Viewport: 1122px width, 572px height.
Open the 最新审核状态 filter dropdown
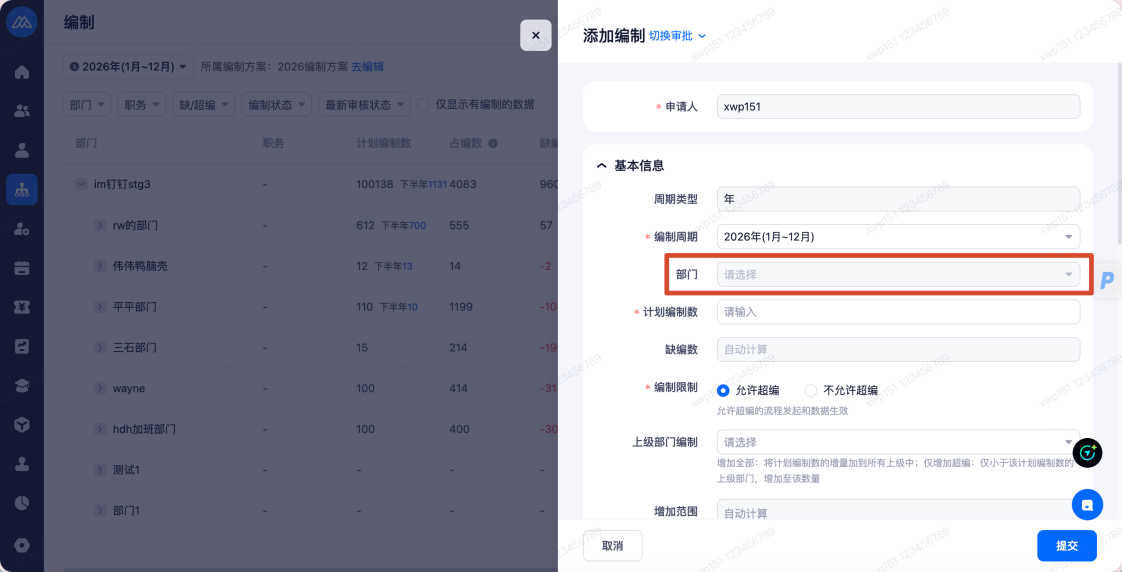(364, 105)
